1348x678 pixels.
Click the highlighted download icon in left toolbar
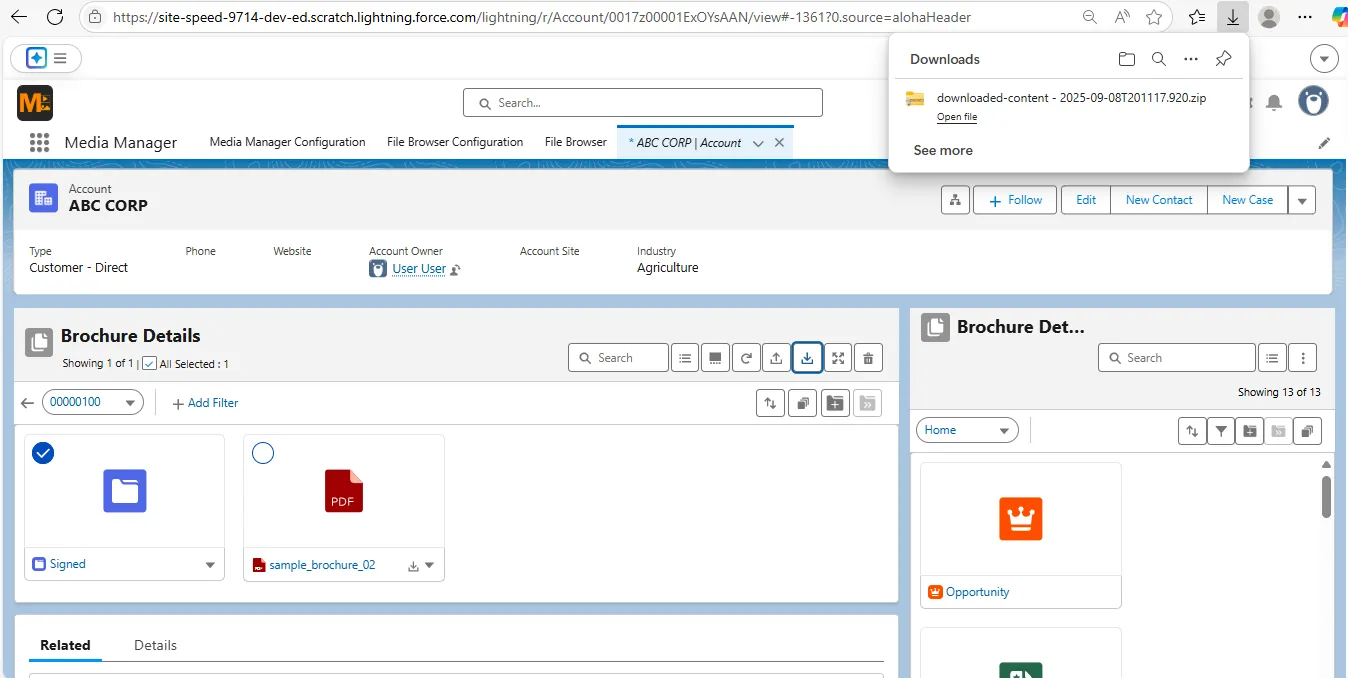pyautogui.click(x=807, y=358)
